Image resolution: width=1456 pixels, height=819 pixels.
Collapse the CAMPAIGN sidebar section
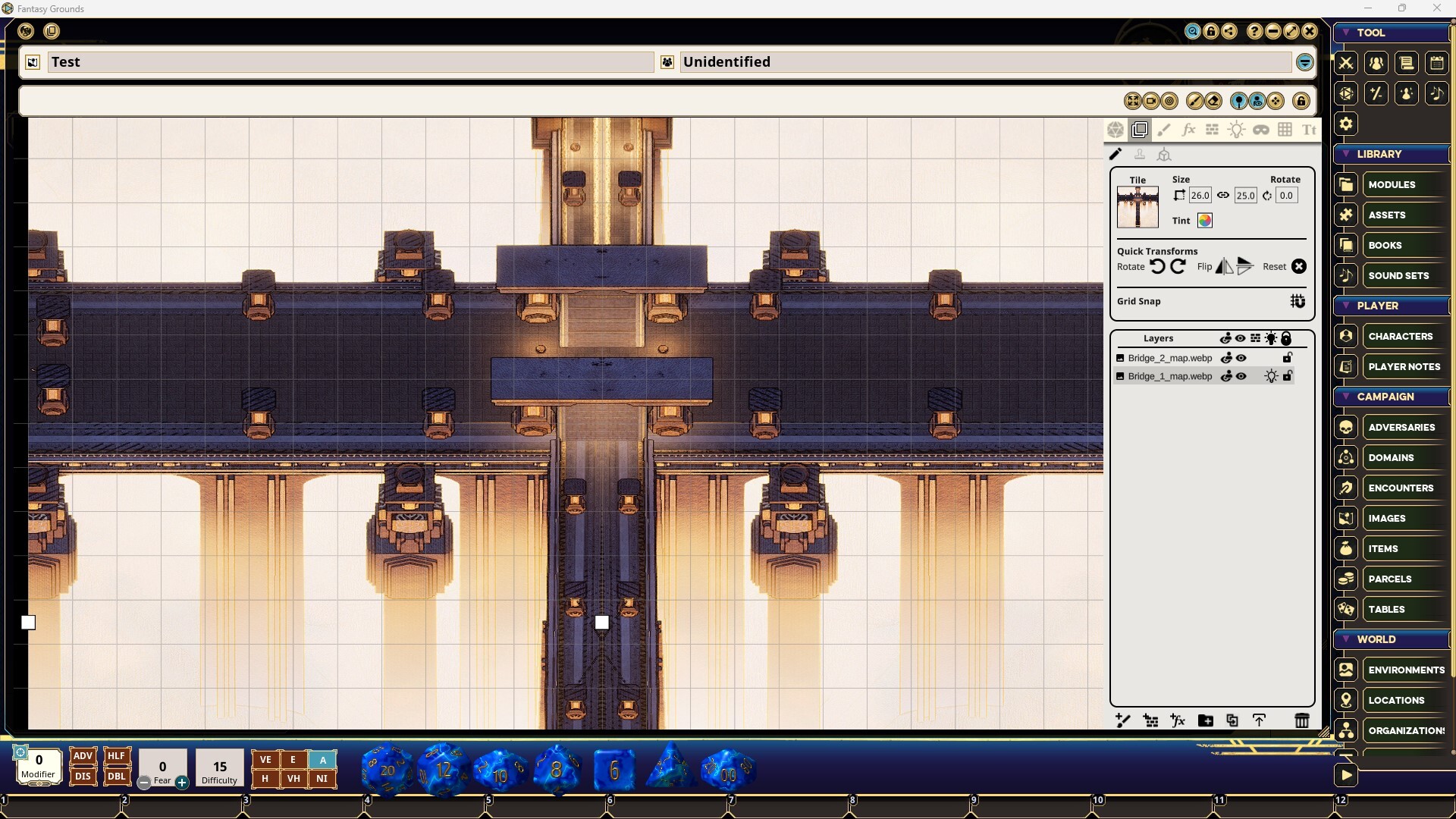pyautogui.click(x=1346, y=397)
